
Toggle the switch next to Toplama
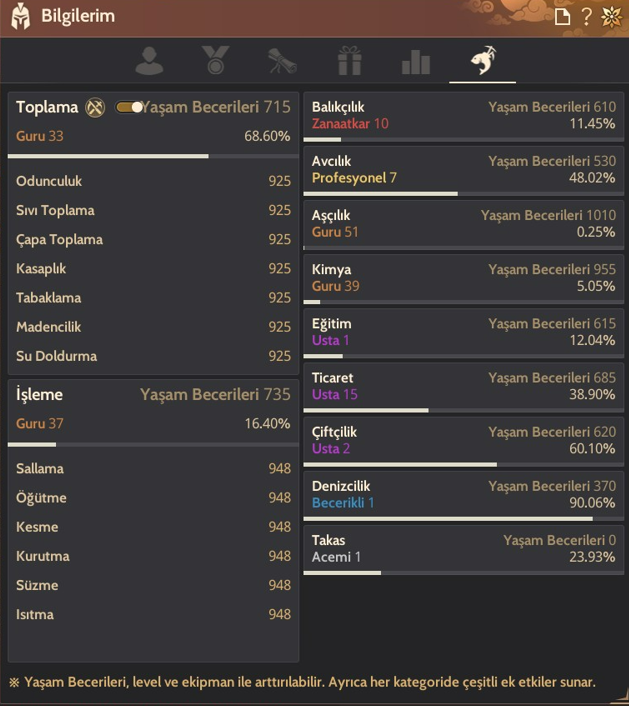(129, 107)
